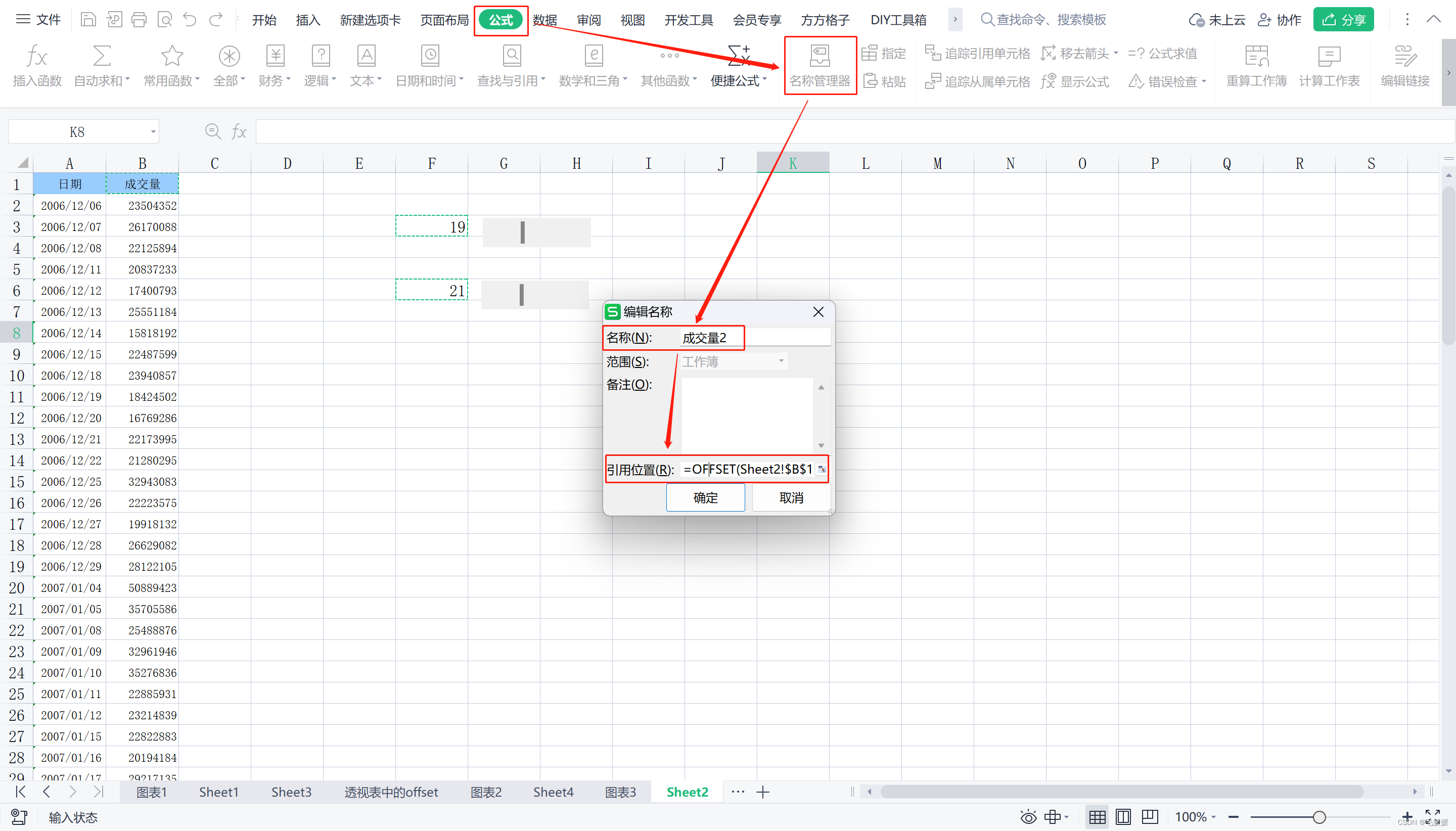Open the 插入 (Insert) ribbon tab
The image size is (1456, 831).
pos(308,20)
